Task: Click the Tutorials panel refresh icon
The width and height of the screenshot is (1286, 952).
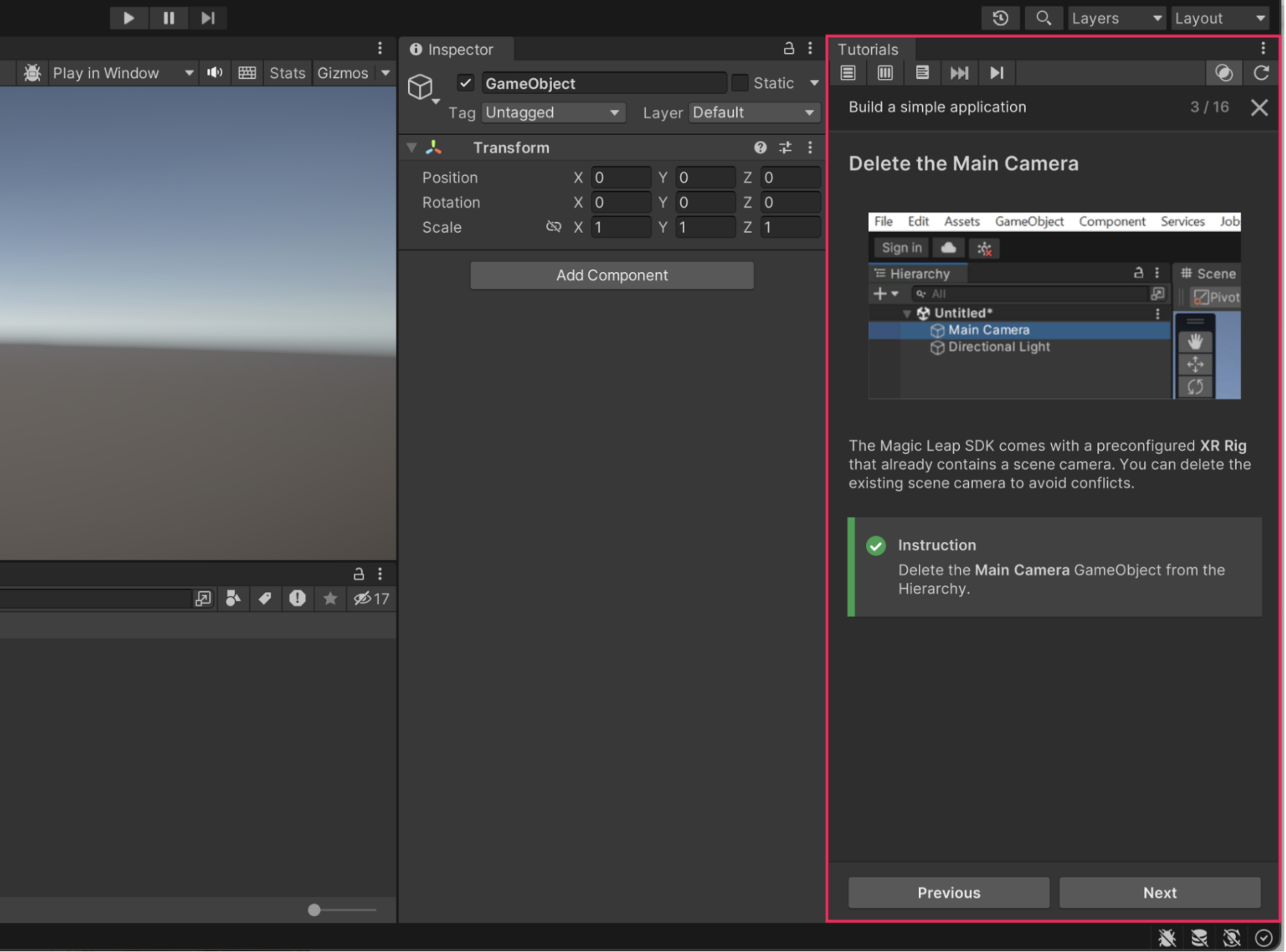Action: 1261,73
